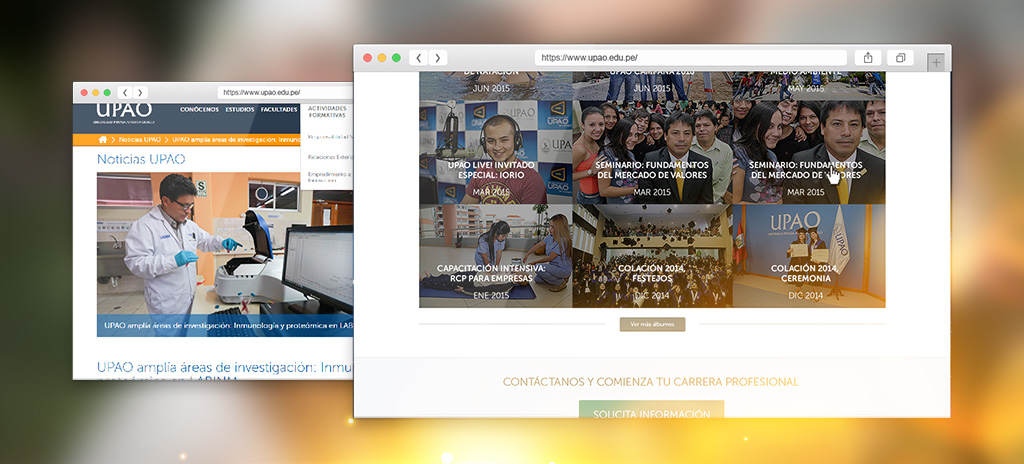Expand the Facultades navigation item
Screen dimensions: 1024x464
(278, 109)
